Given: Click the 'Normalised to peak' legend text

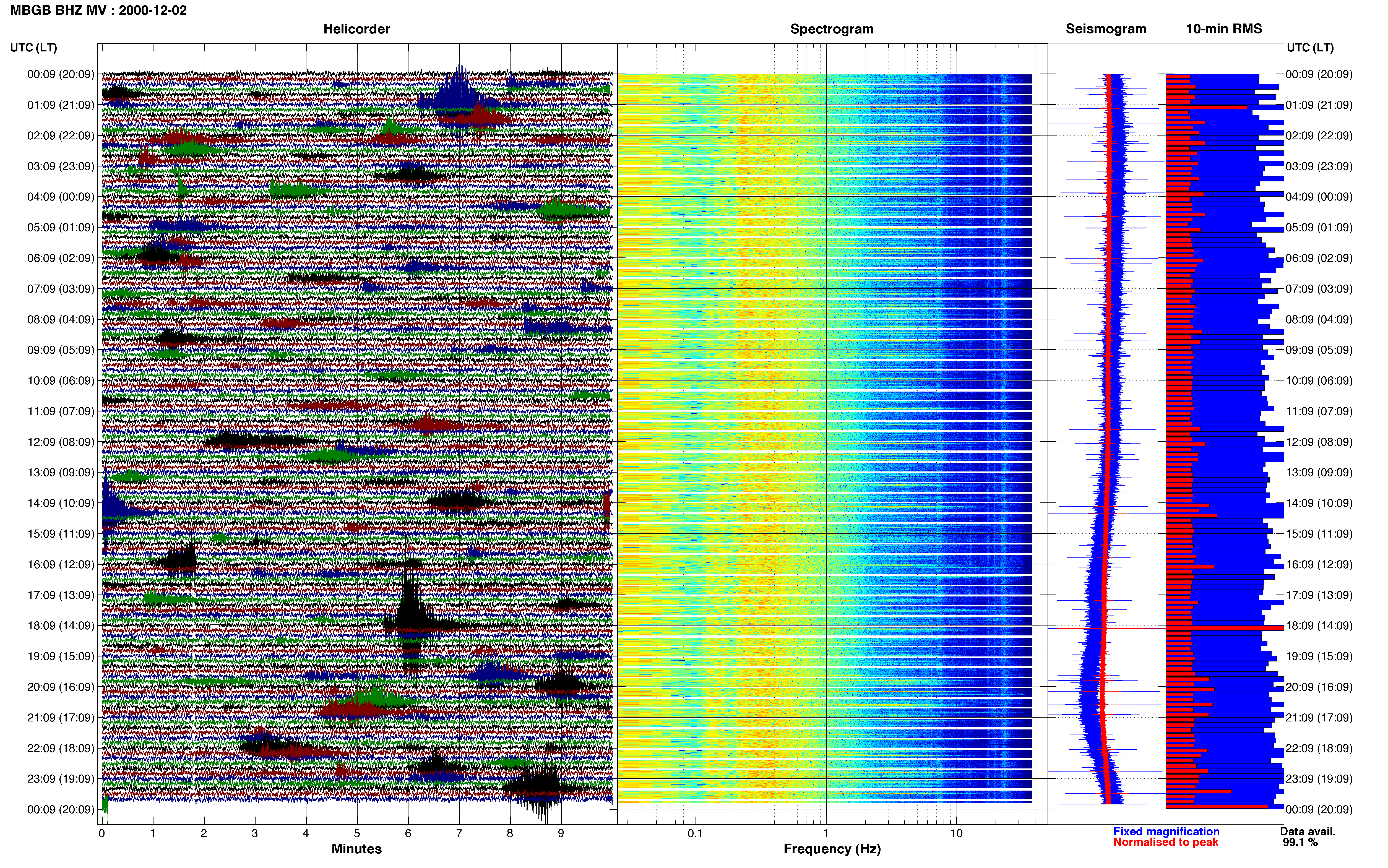Looking at the screenshot, I should [1166, 842].
